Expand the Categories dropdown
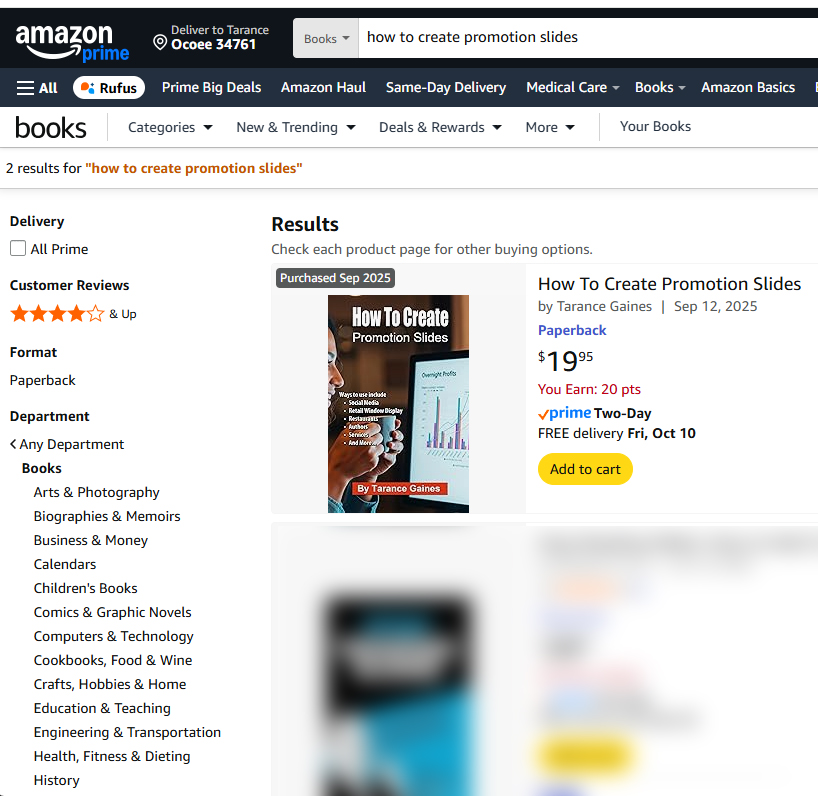This screenshot has height=796, width=818. 170,127
